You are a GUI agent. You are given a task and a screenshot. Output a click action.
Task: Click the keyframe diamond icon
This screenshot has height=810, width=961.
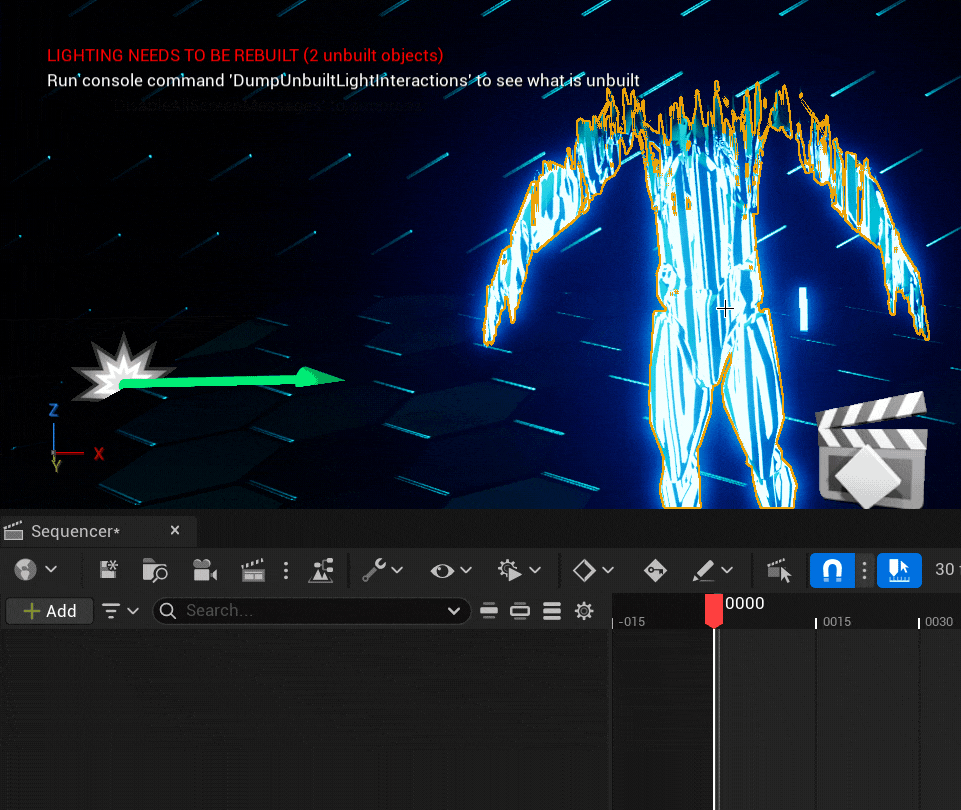pyautogui.click(x=584, y=570)
